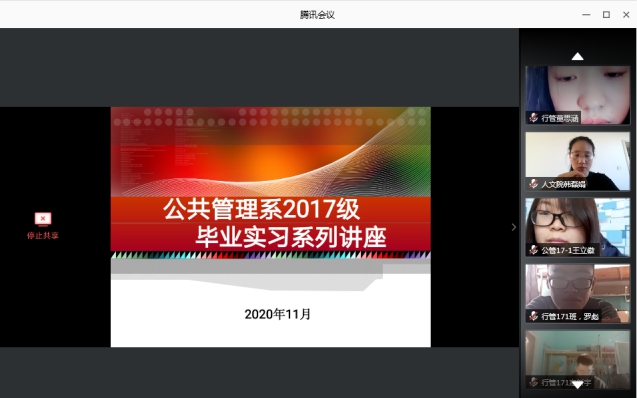Select the 行管171班 participant video thumbnail
The image size is (637, 398).
(577, 293)
